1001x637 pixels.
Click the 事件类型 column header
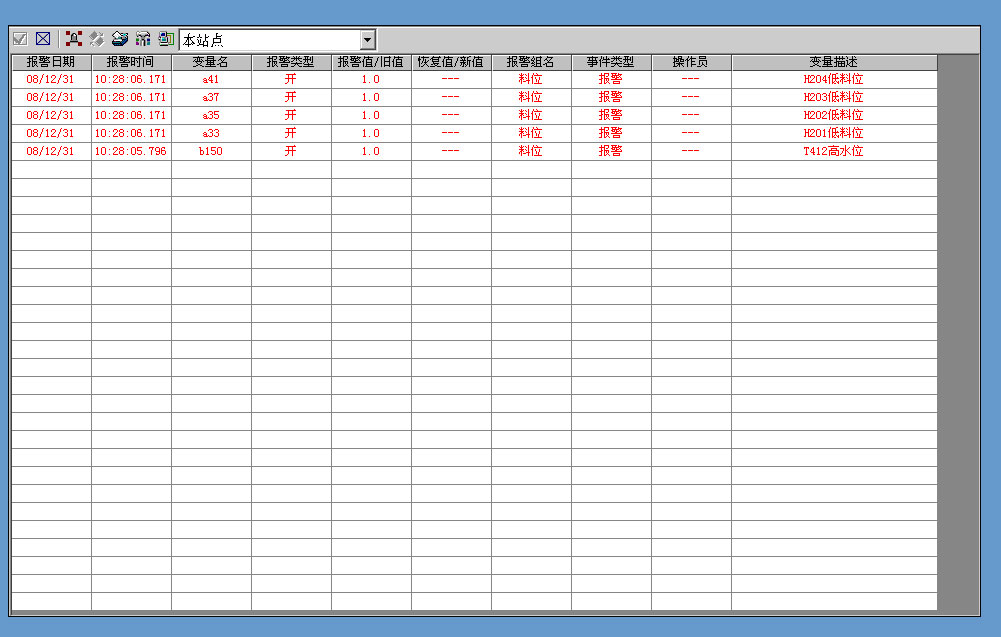click(x=611, y=62)
